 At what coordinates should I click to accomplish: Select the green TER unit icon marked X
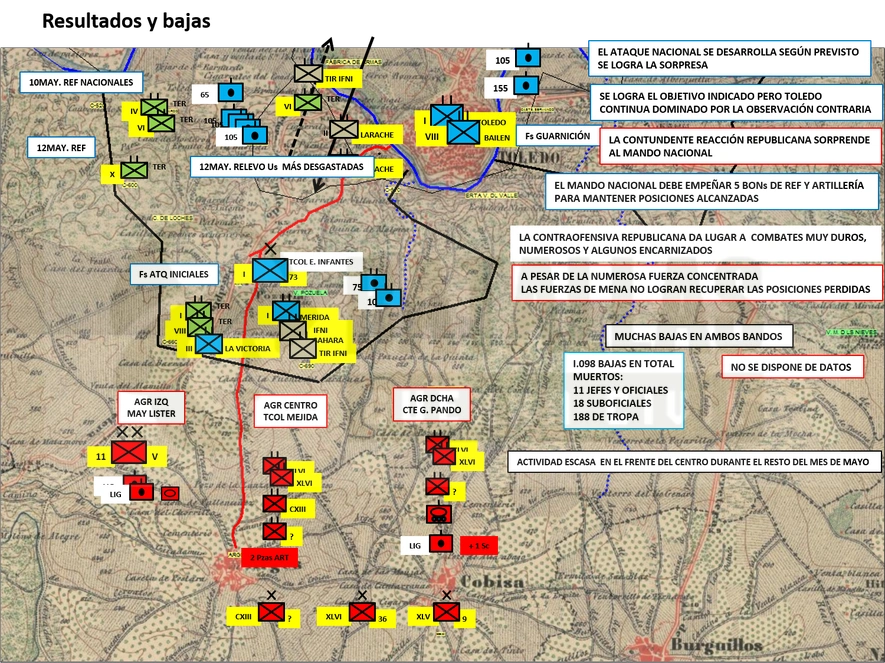134,169
